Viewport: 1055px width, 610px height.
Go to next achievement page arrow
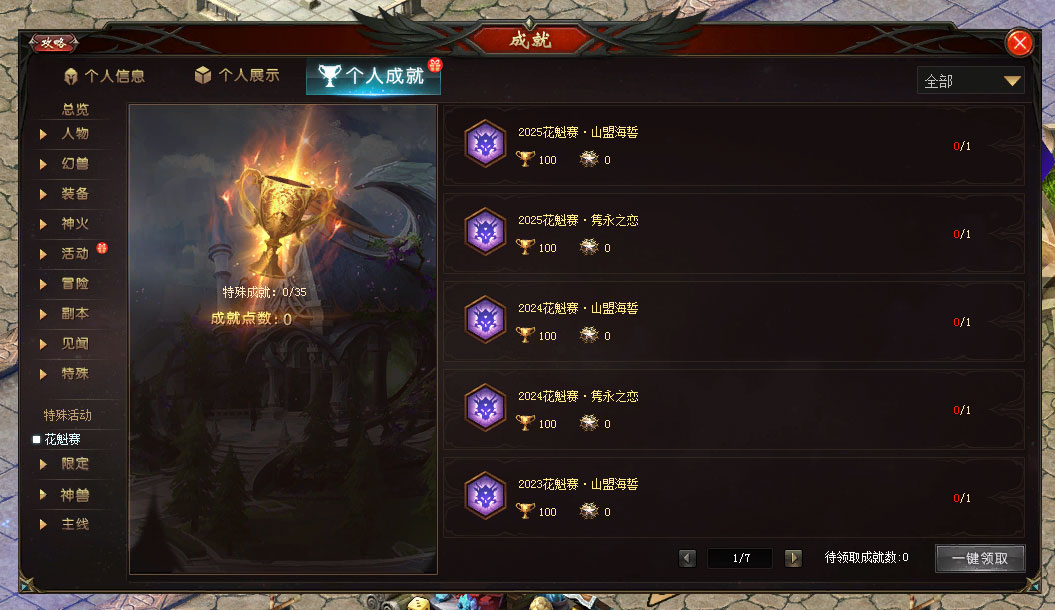793,558
